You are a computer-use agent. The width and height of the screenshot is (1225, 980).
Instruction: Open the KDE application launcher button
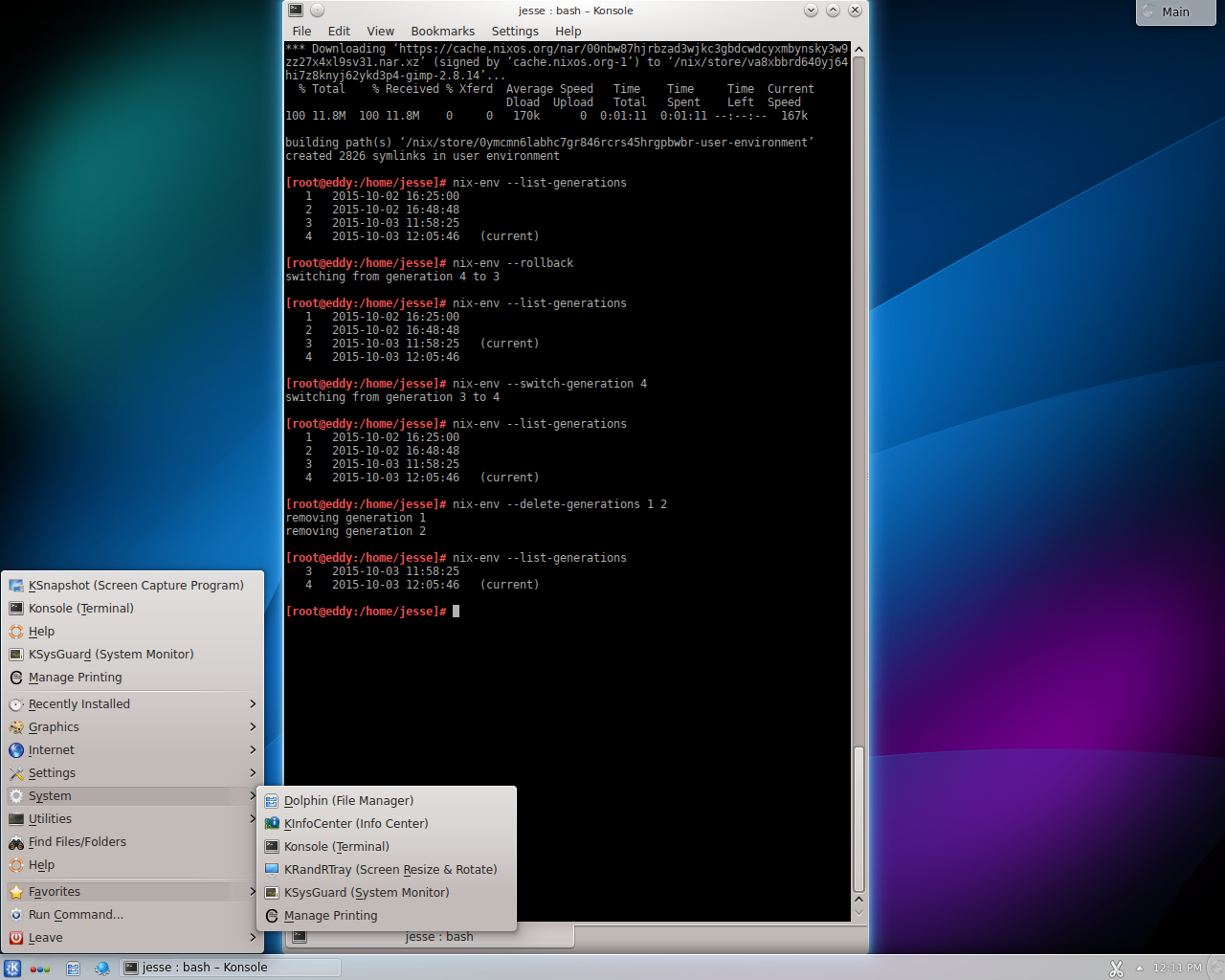(12, 968)
